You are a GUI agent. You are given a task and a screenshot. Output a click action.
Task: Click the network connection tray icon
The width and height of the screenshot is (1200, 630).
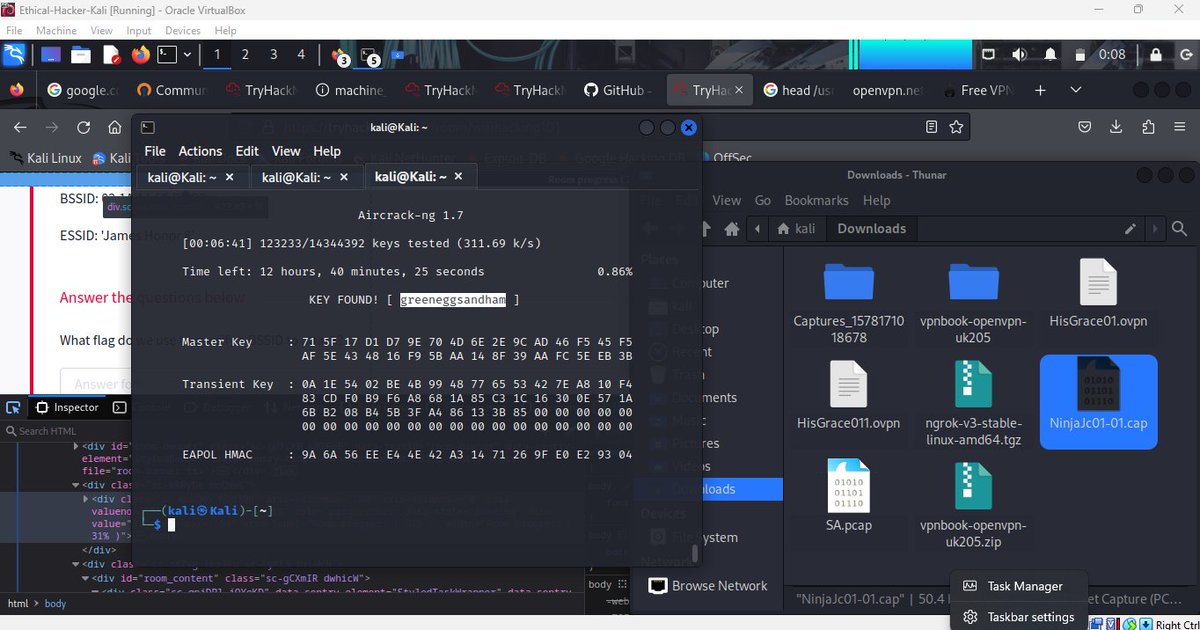tap(988, 54)
